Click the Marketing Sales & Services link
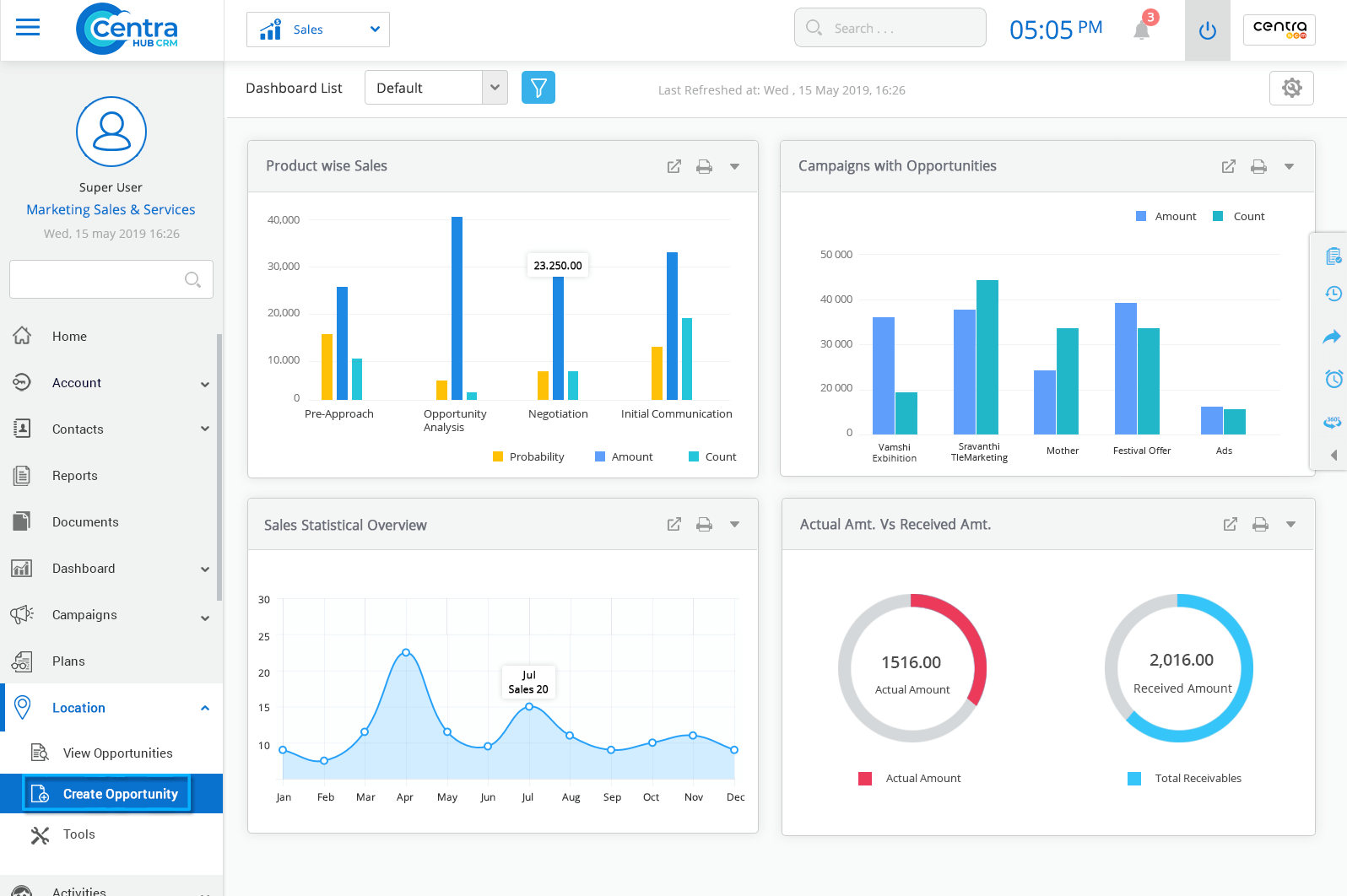This screenshot has height=896, width=1347. 111,210
